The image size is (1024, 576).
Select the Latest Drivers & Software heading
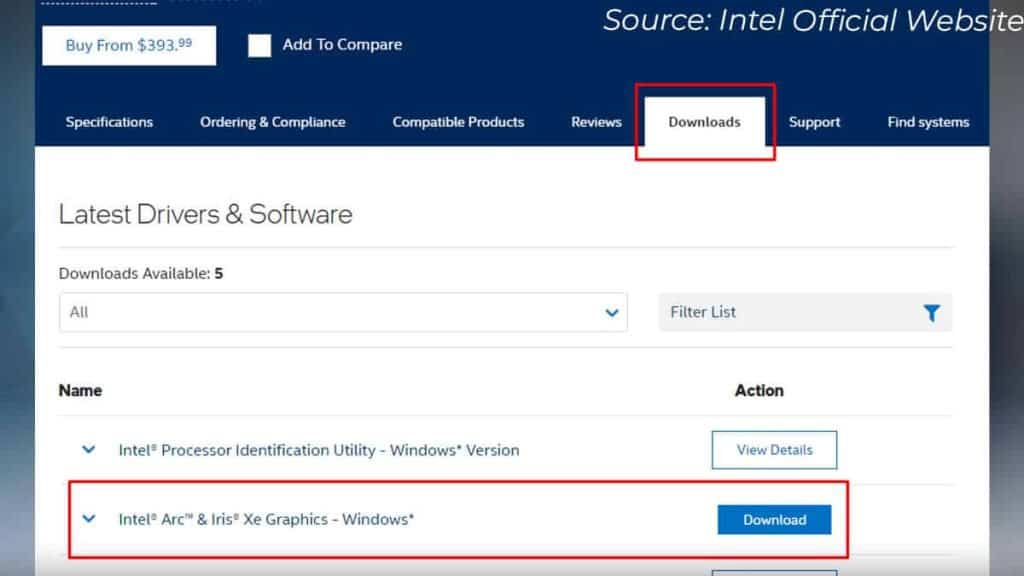tap(206, 214)
